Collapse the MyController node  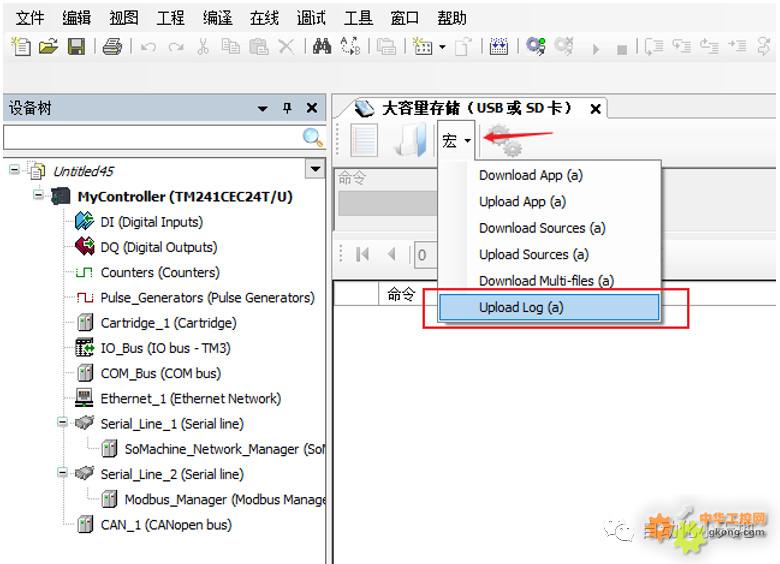pyautogui.click(x=38, y=194)
